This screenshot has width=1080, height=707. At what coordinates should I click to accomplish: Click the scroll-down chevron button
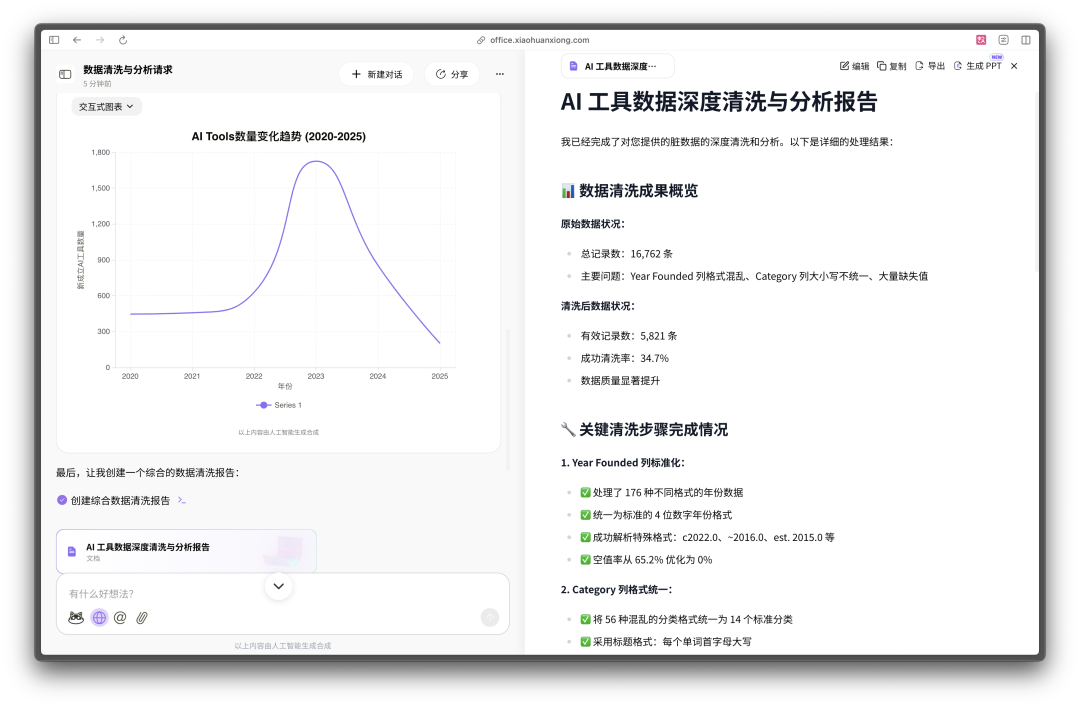click(278, 586)
